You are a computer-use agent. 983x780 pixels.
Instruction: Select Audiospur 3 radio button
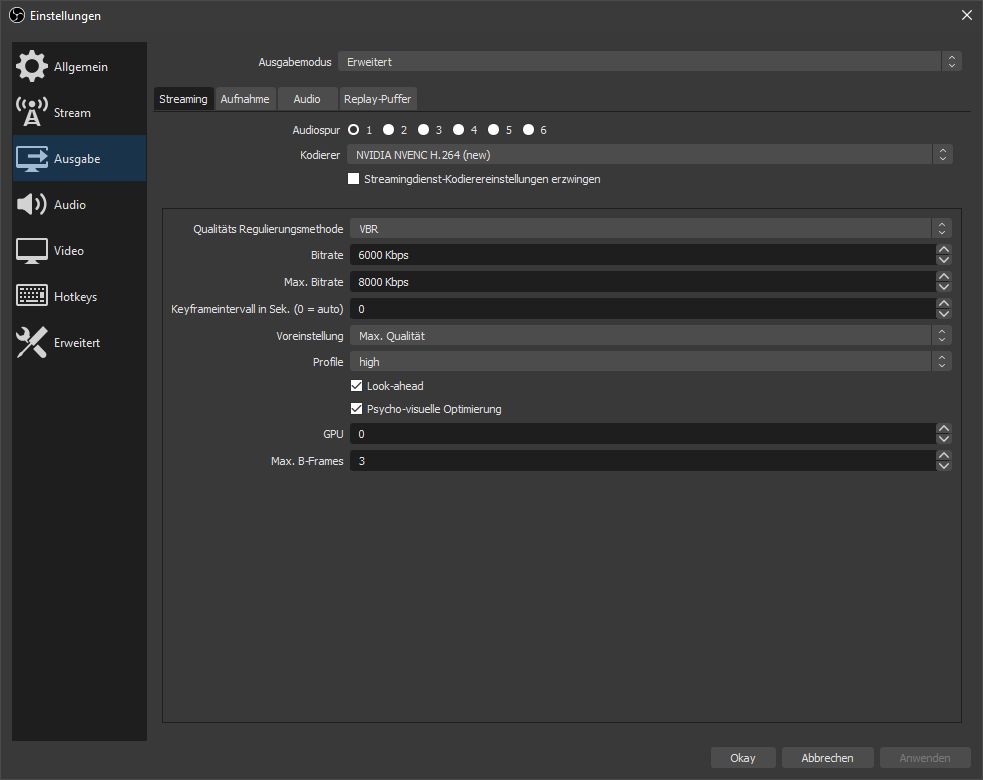424,130
